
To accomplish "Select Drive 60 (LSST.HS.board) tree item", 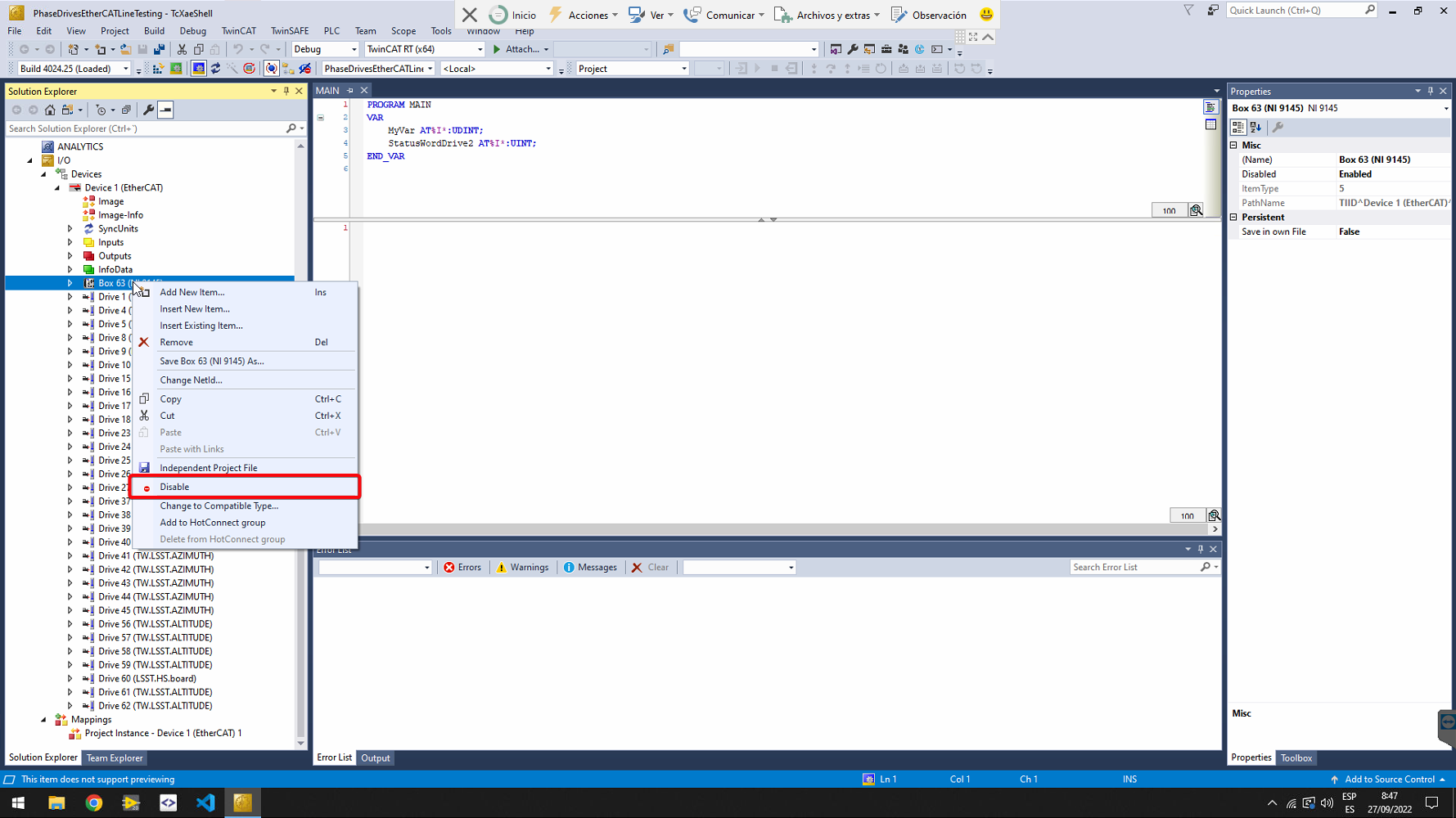I will [147, 678].
